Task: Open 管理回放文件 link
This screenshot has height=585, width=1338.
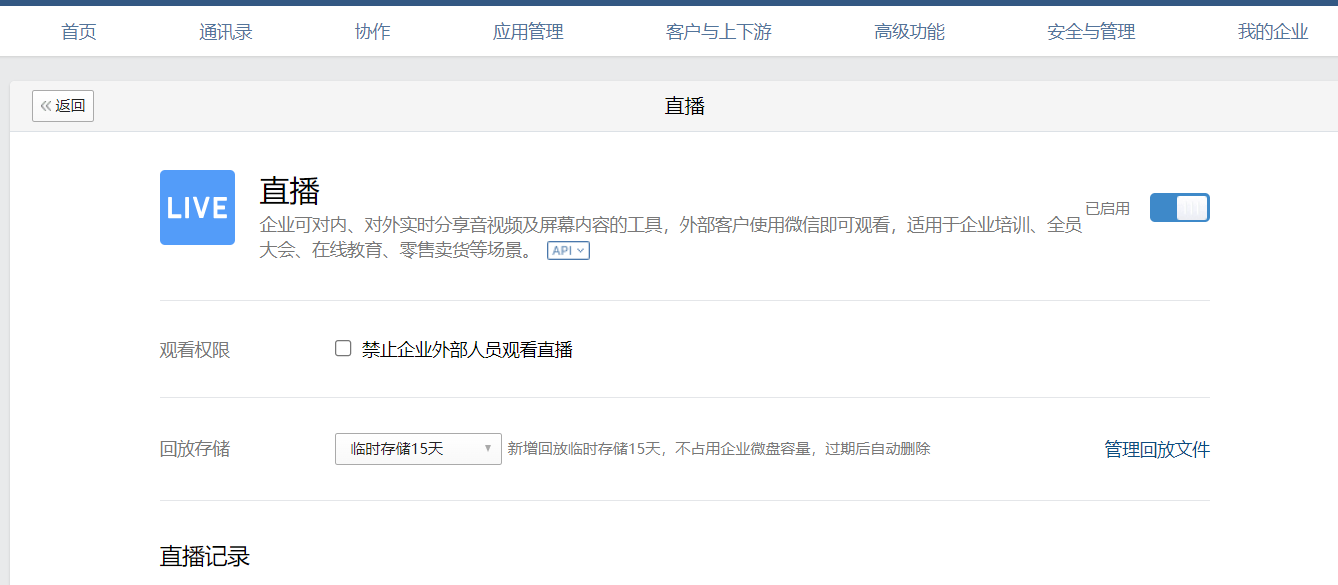Action: click(1157, 449)
